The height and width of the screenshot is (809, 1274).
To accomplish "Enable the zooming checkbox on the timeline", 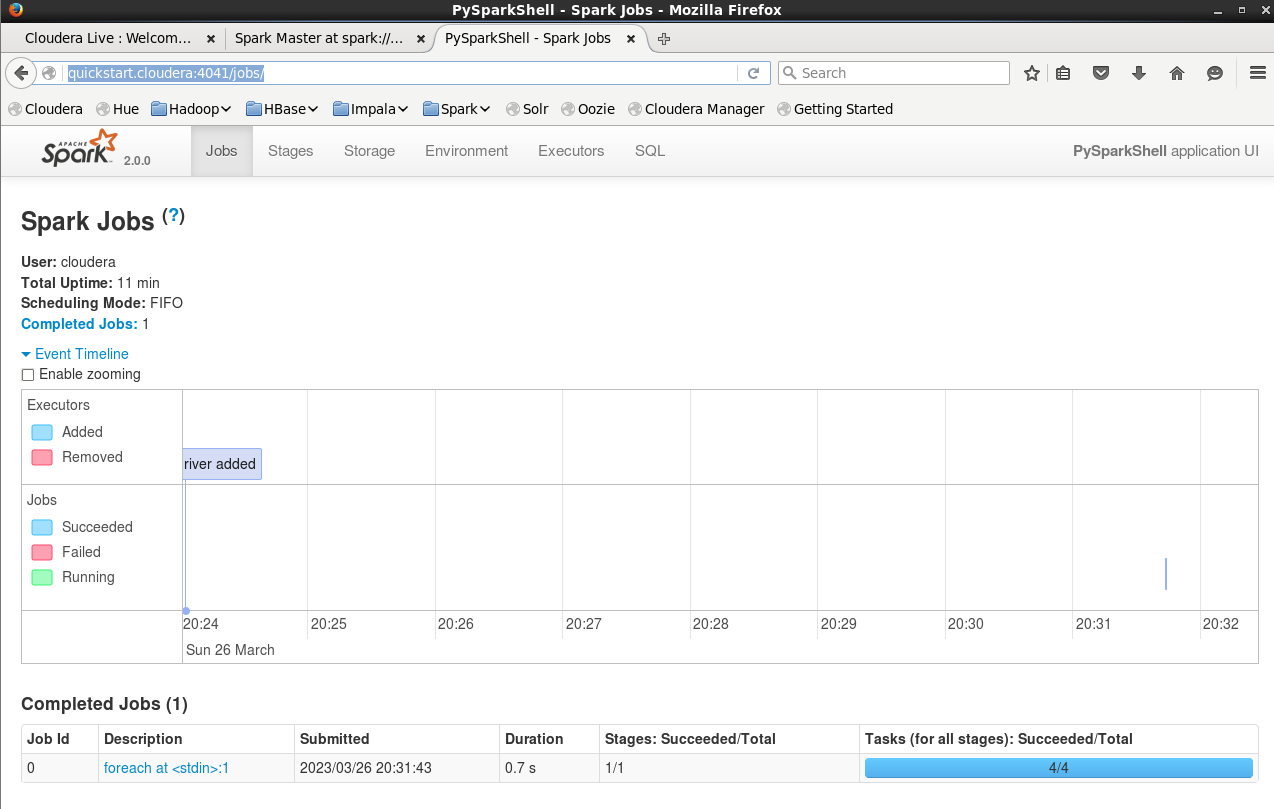I will pos(27,374).
